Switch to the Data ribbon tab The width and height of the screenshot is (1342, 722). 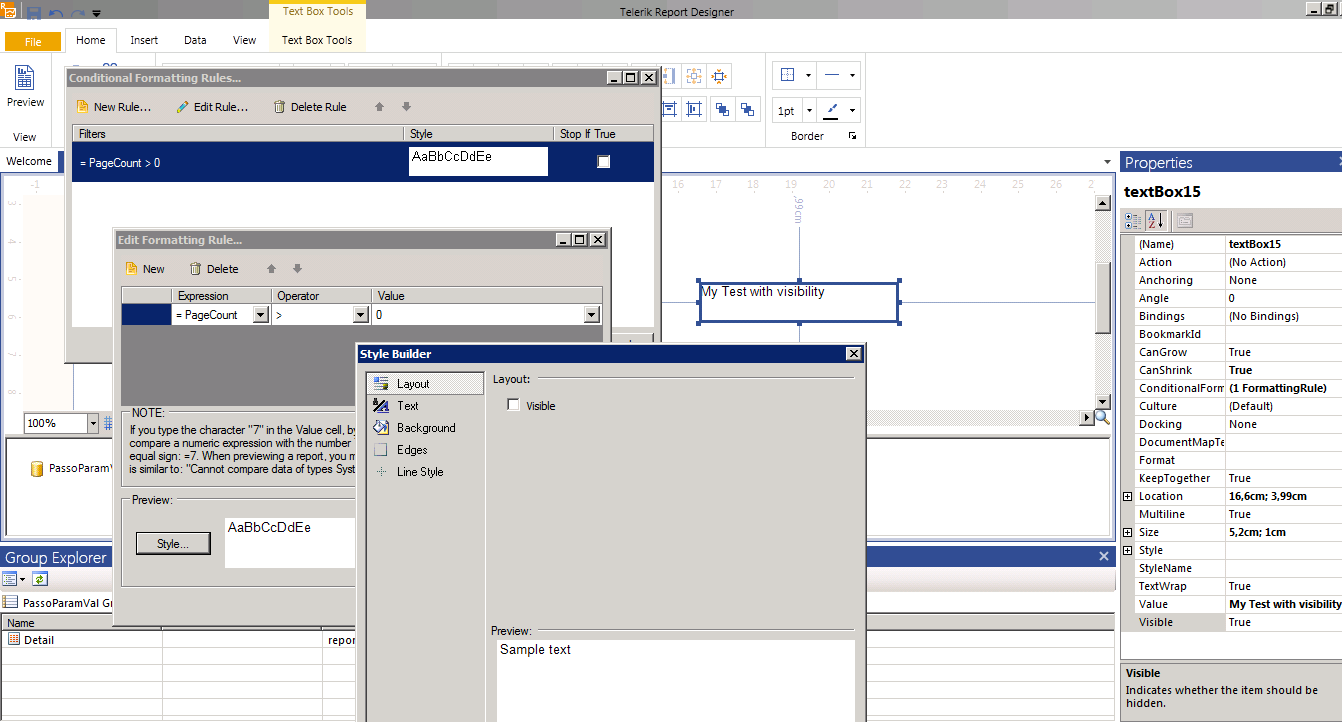click(195, 40)
